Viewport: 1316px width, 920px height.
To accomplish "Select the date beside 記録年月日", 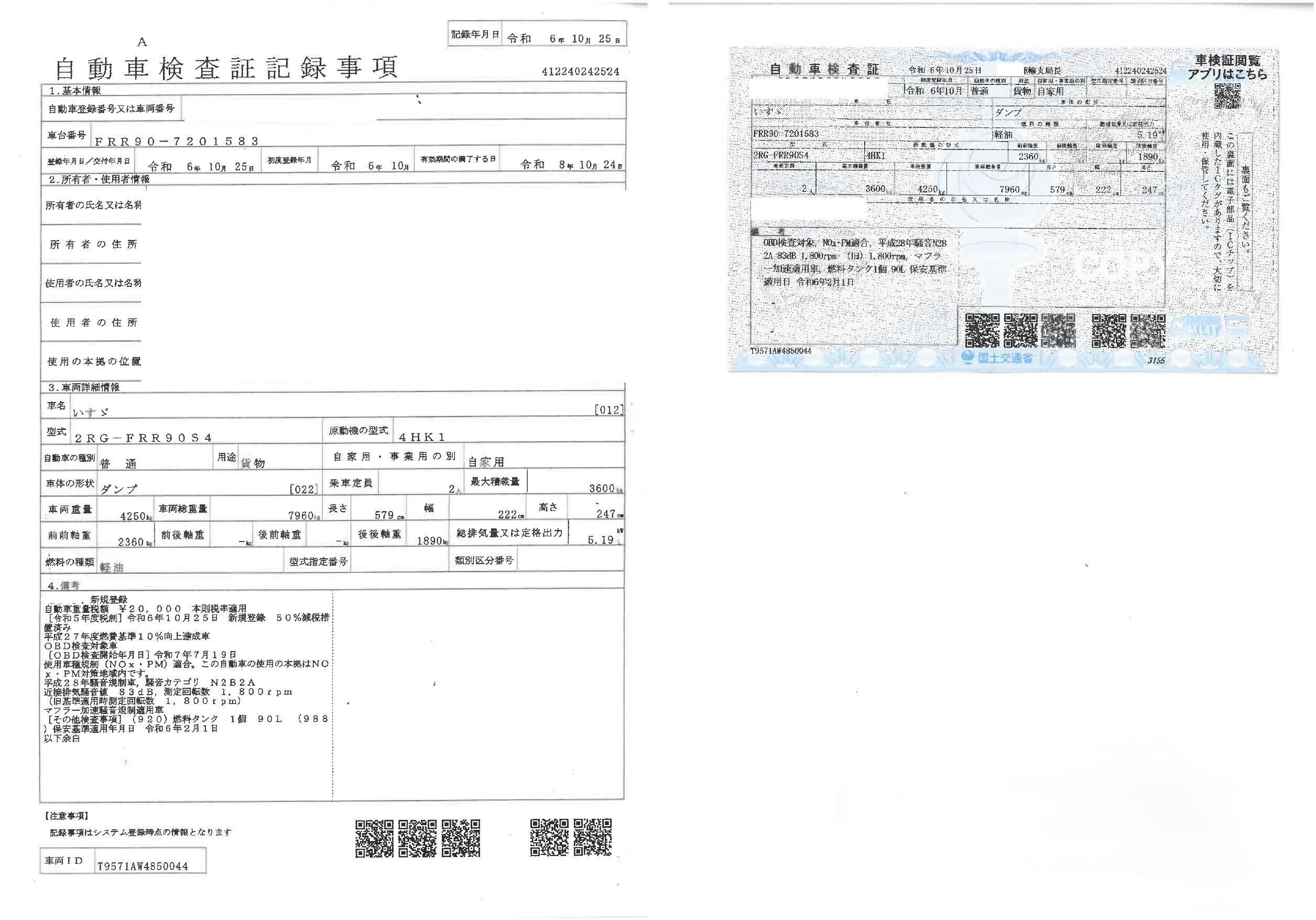I will click(x=563, y=38).
